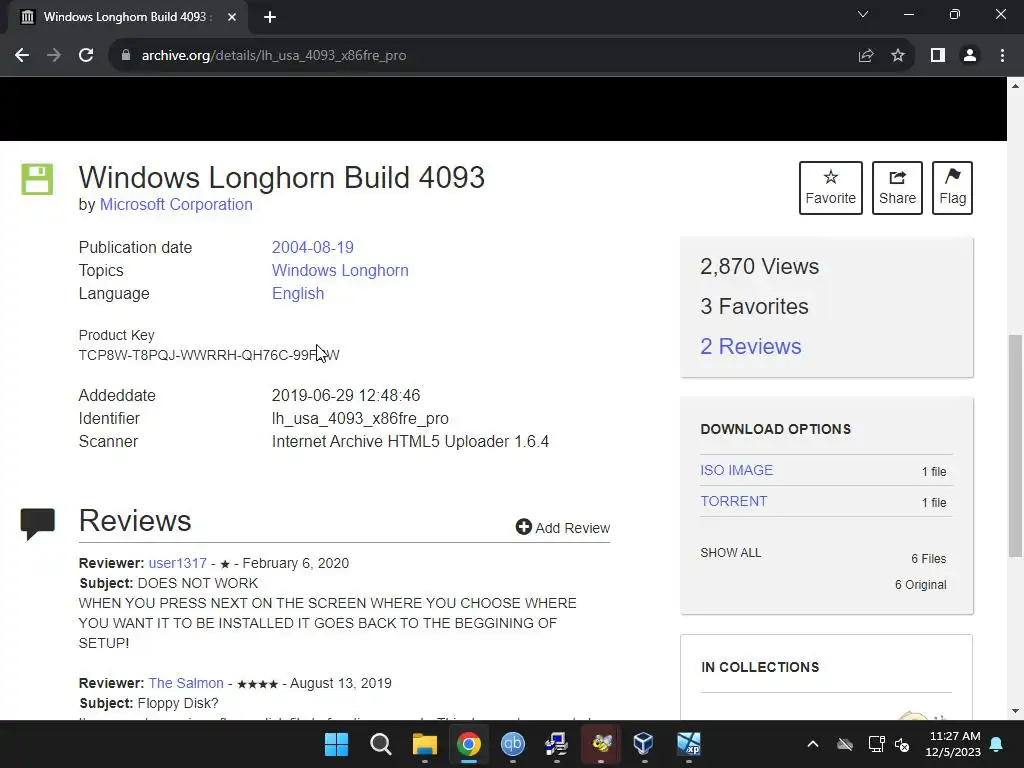
Task: Click the browser Back arrow
Action: point(22,56)
